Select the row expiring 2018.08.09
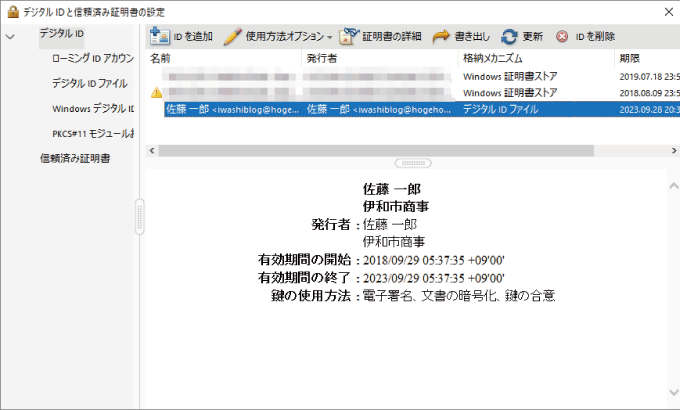The height and width of the screenshot is (410, 680). click(x=412, y=93)
